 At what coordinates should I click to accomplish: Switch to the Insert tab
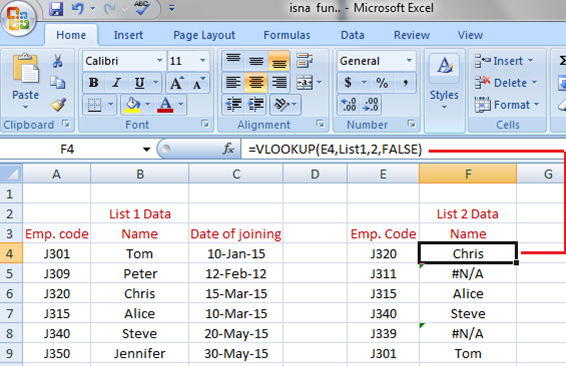[x=128, y=35]
